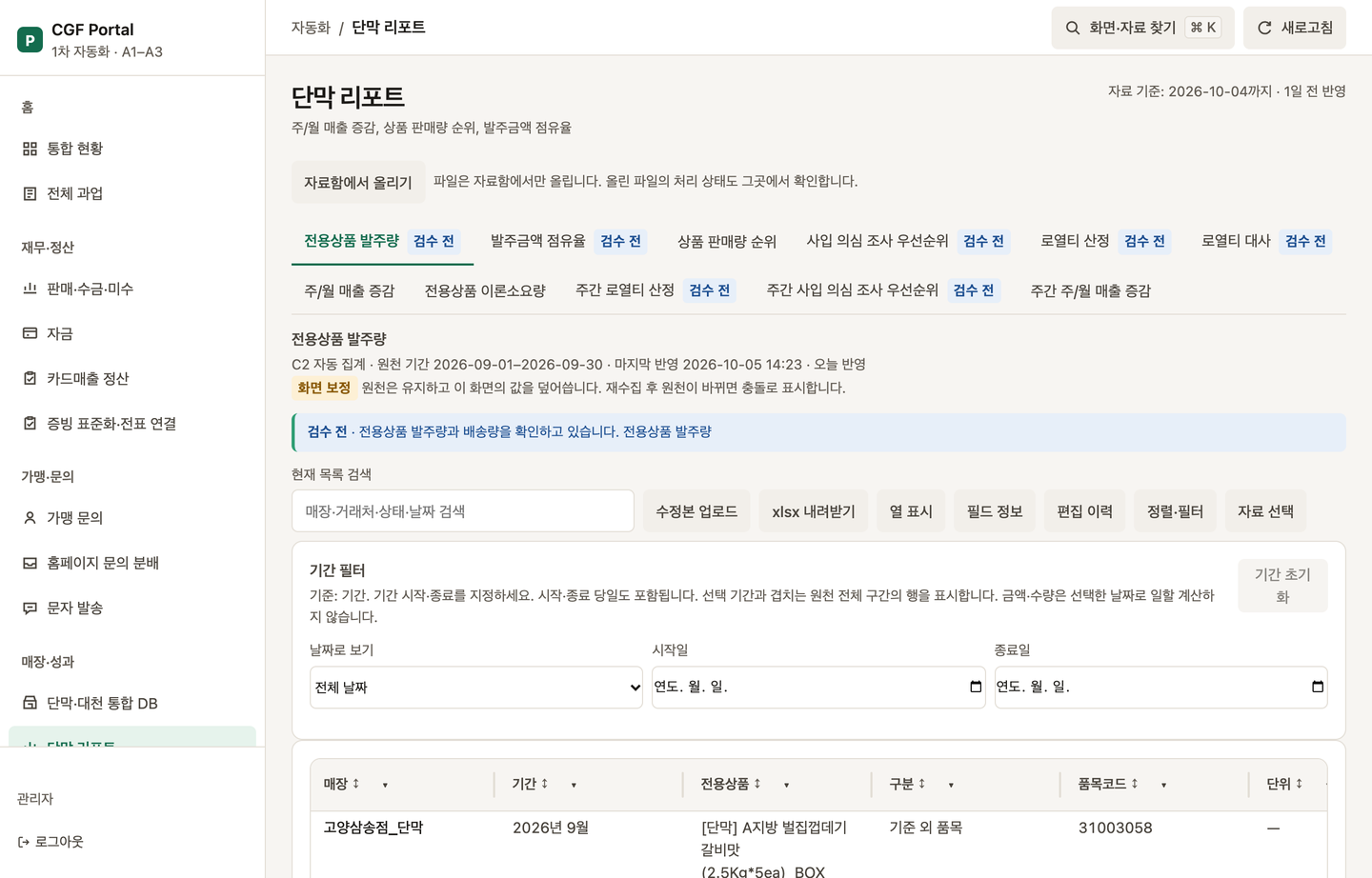
Task: Expand the 품목코드 column filter arrow
Action: pyautogui.click(x=1163, y=785)
